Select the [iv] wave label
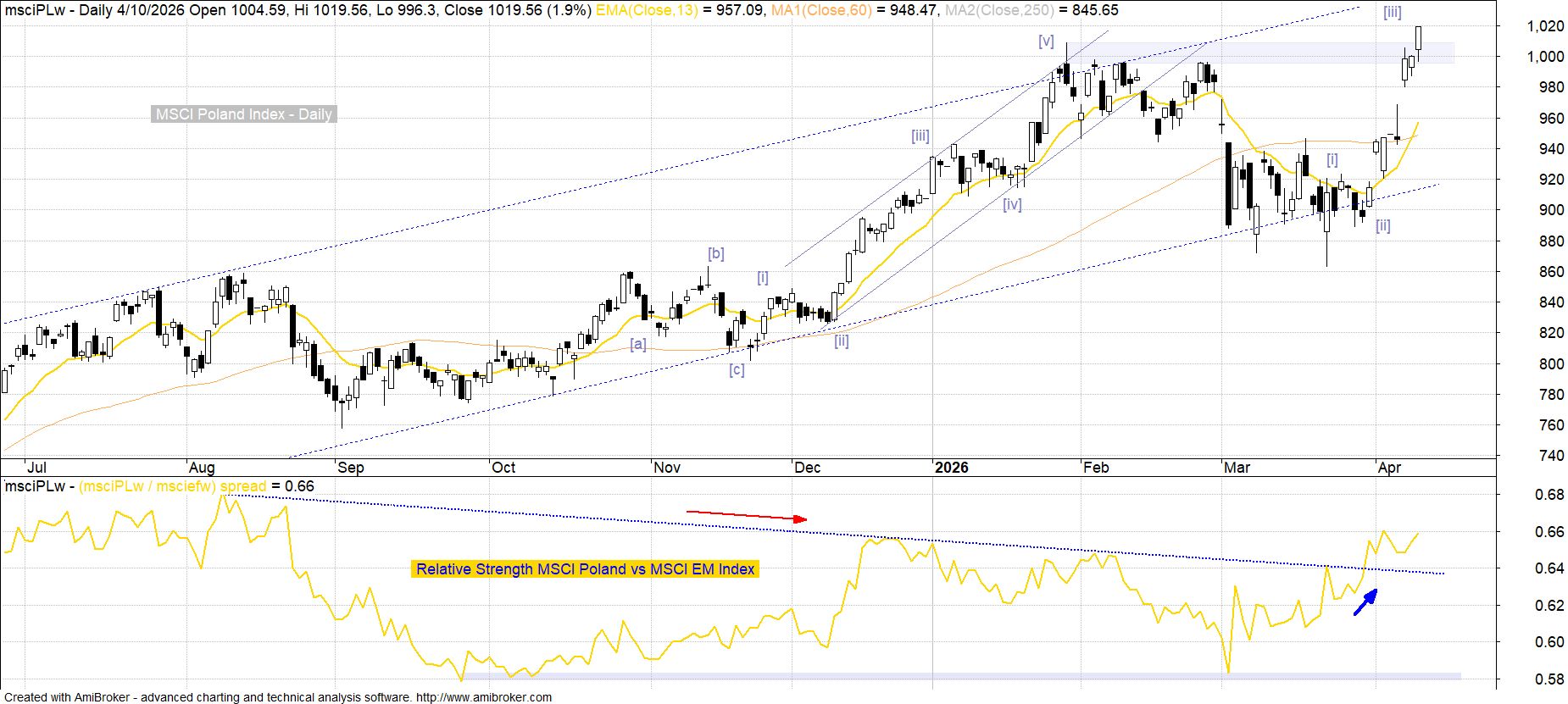 coord(1012,204)
